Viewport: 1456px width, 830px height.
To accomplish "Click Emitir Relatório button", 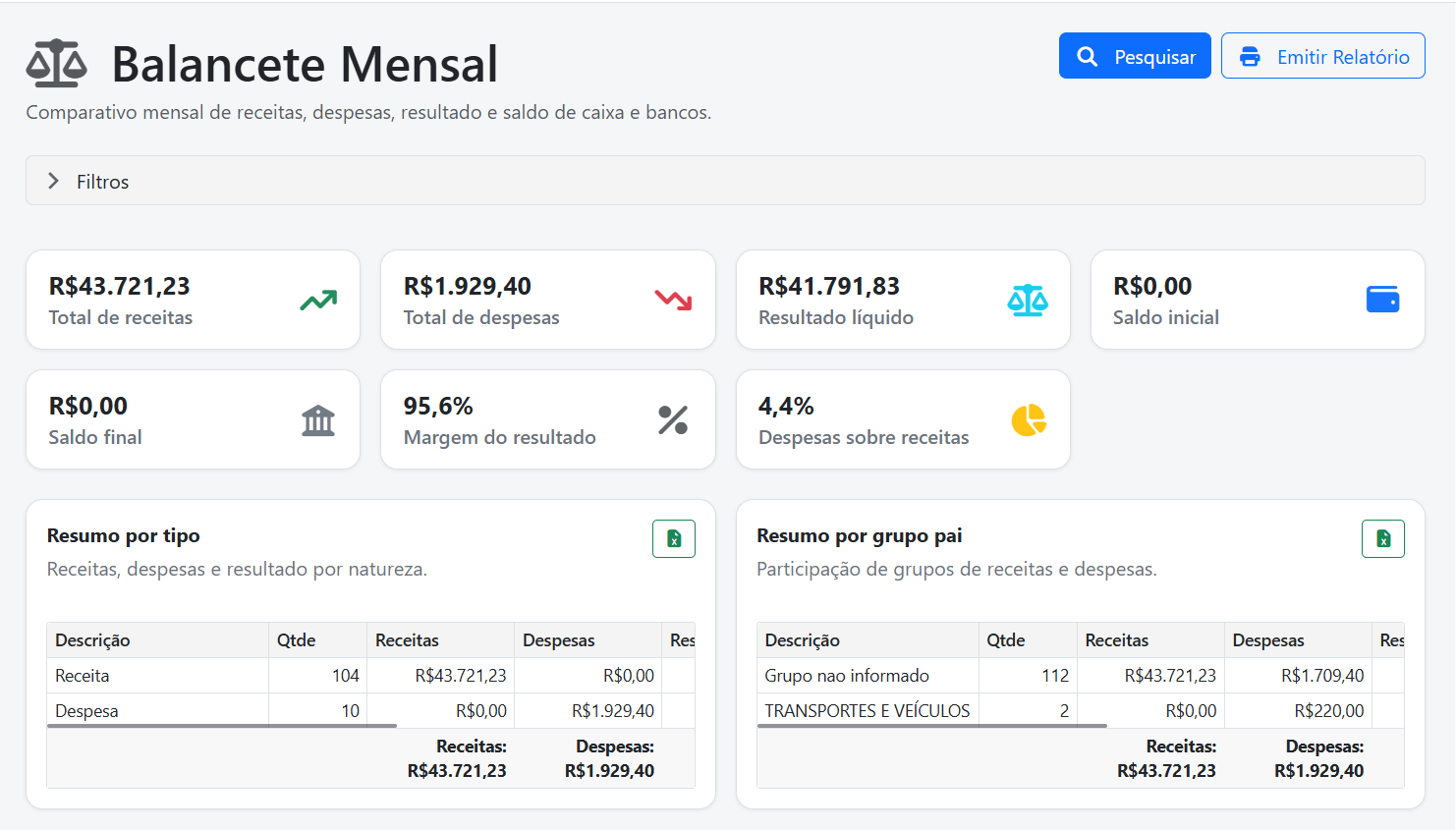I will click(1323, 56).
